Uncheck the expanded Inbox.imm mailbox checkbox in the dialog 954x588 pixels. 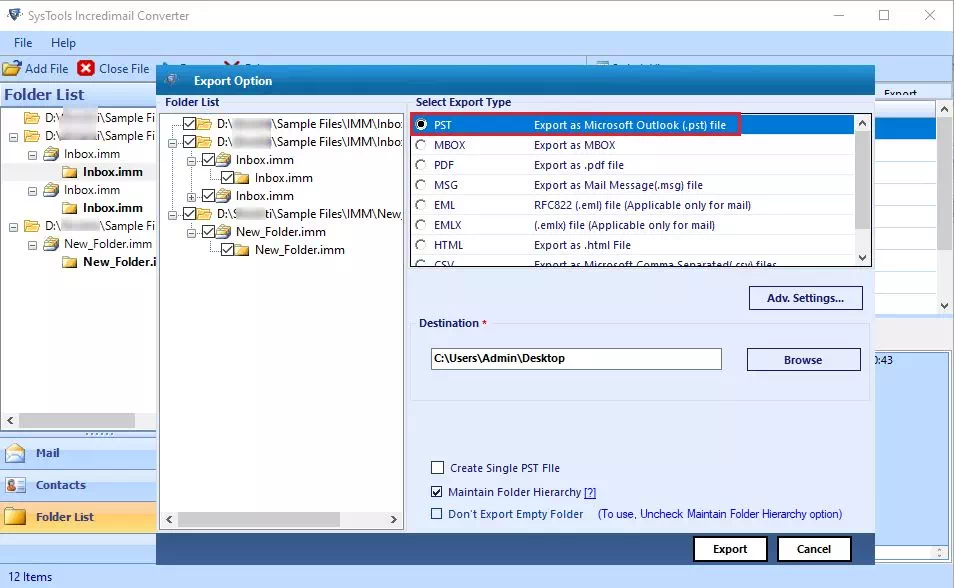[208, 160]
